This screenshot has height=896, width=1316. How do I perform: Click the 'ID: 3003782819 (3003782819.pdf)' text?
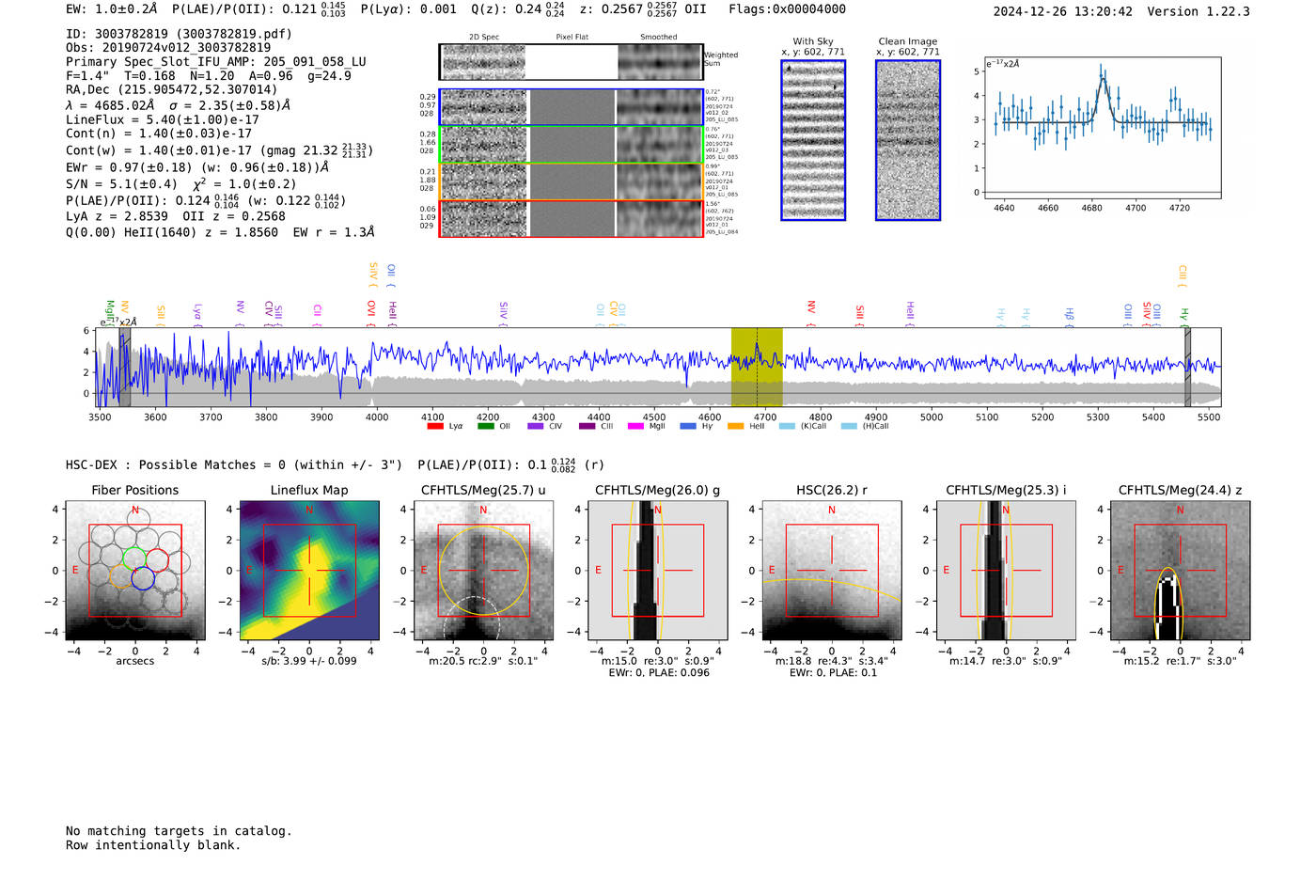pos(180,34)
